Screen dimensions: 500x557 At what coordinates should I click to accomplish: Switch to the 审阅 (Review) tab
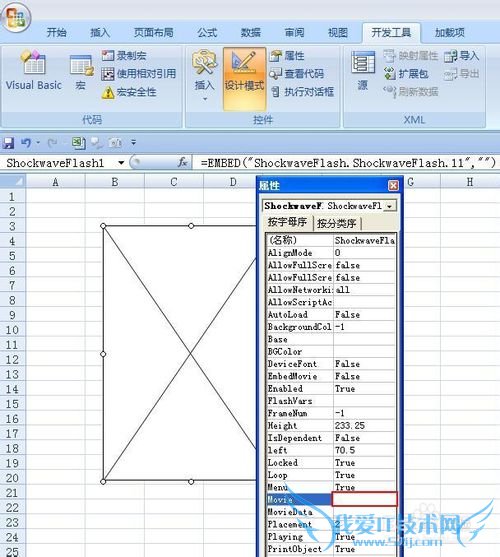pyautogui.click(x=294, y=33)
